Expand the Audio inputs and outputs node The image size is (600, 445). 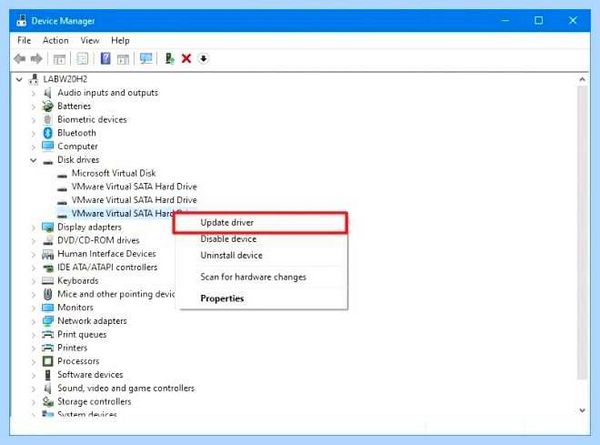(x=34, y=93)
